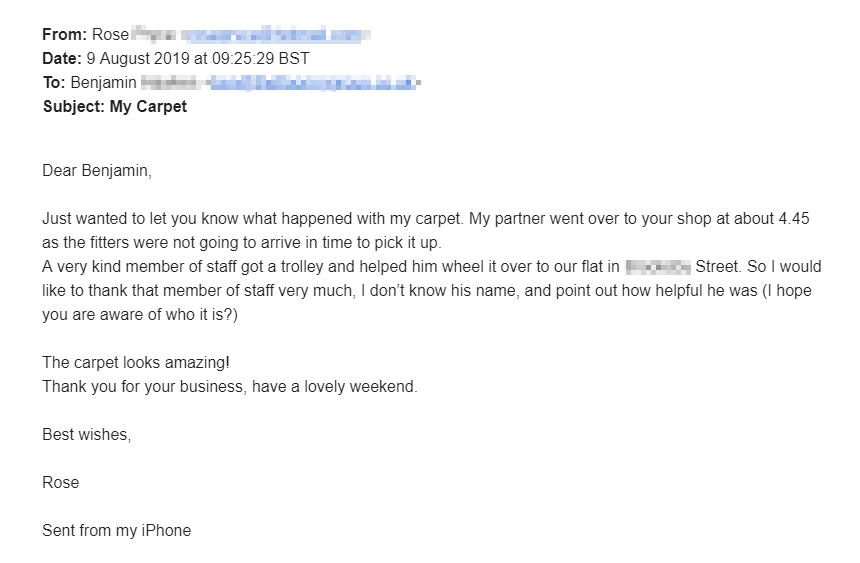Click the subject text My Carpet
The image size is (860, 563).
point(147,107)
